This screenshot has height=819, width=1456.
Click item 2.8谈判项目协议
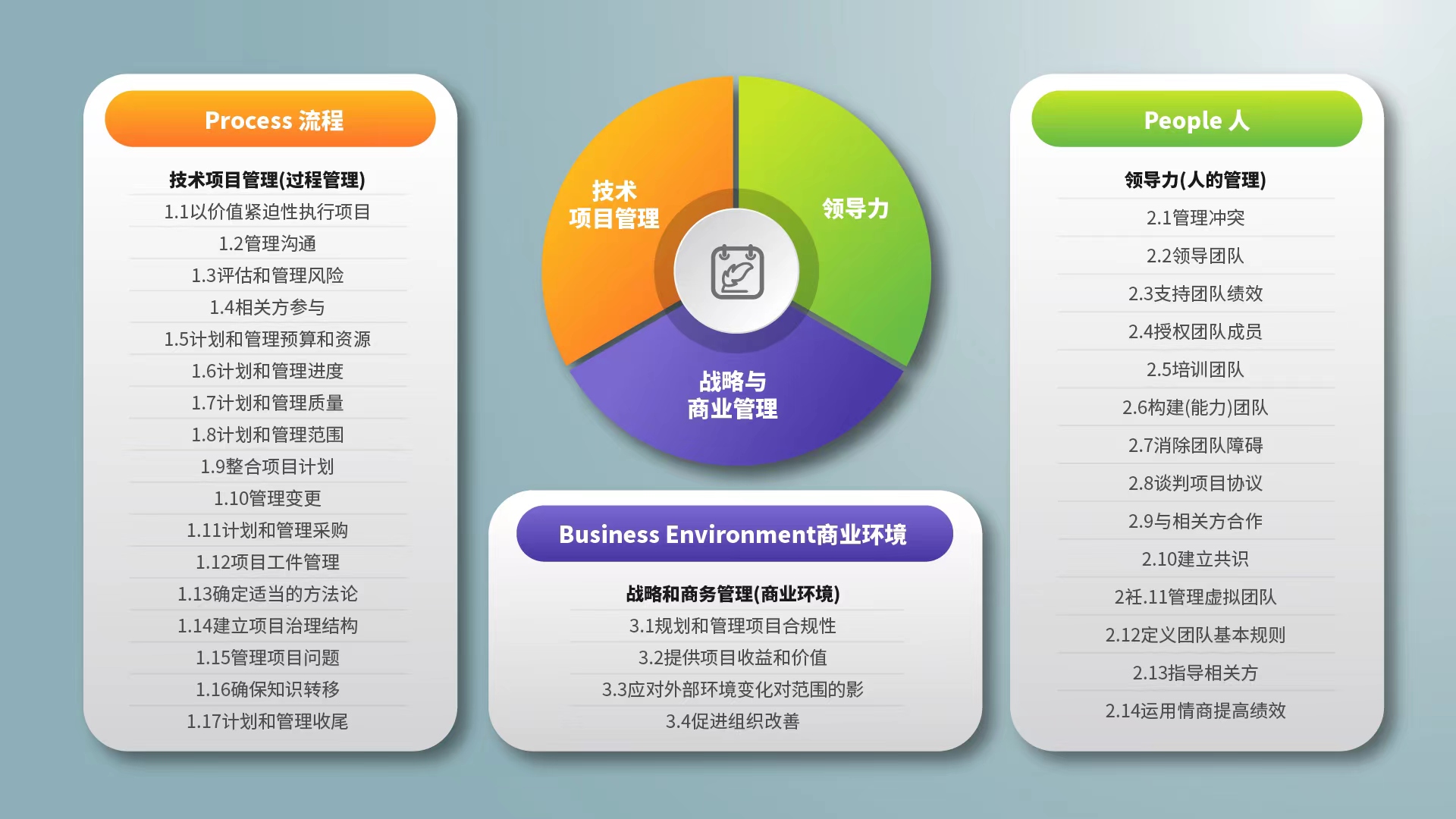pos(1195,483)
